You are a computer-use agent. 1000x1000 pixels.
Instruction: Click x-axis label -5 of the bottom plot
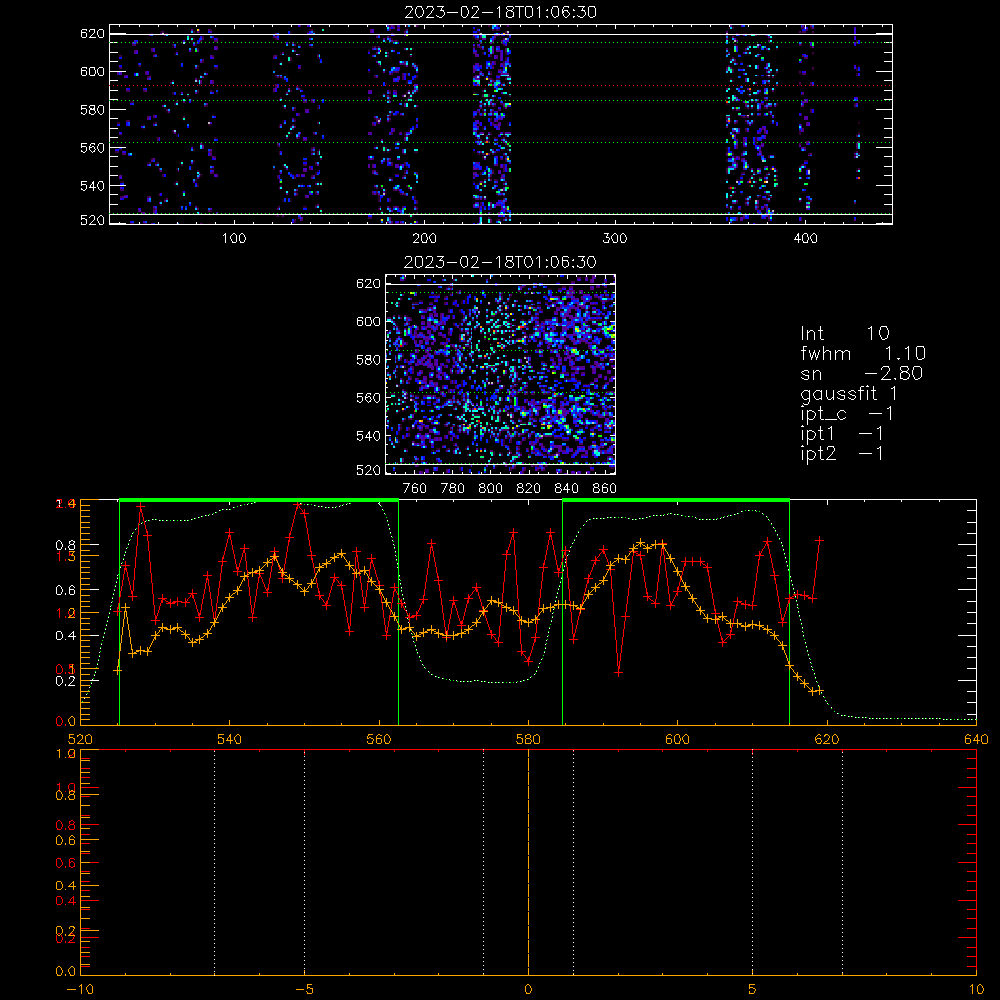(304, 989)
